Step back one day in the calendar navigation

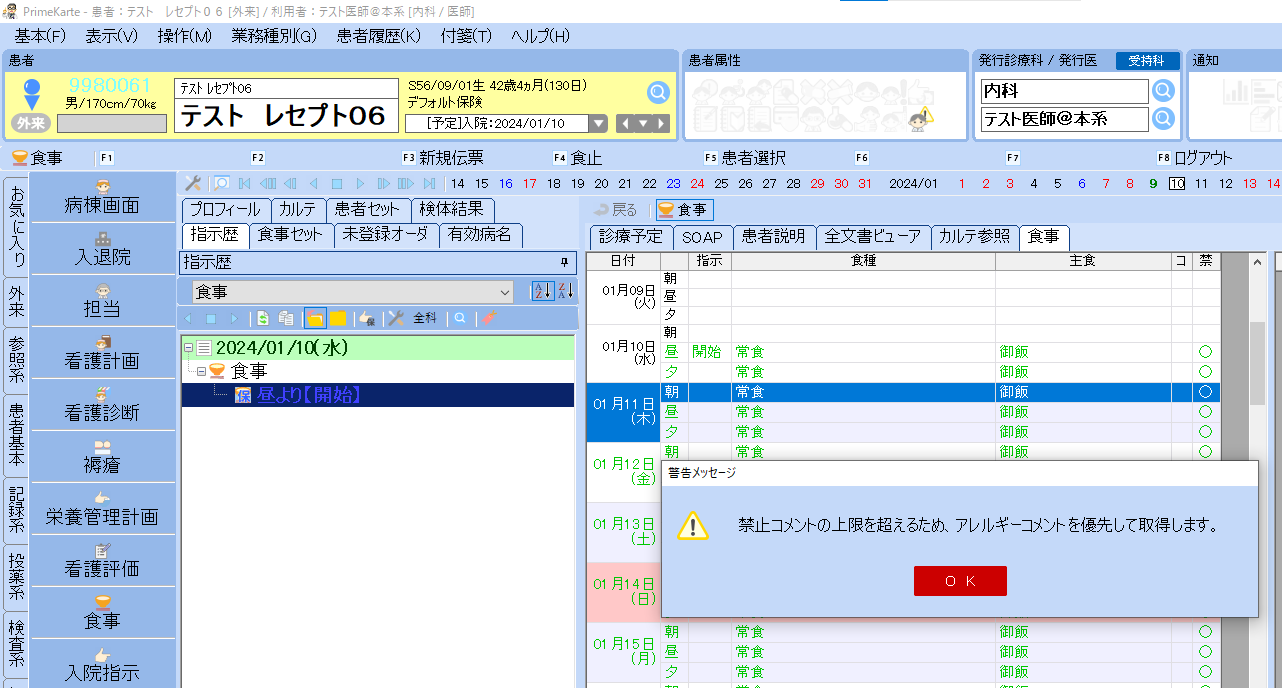click(313, 183)
